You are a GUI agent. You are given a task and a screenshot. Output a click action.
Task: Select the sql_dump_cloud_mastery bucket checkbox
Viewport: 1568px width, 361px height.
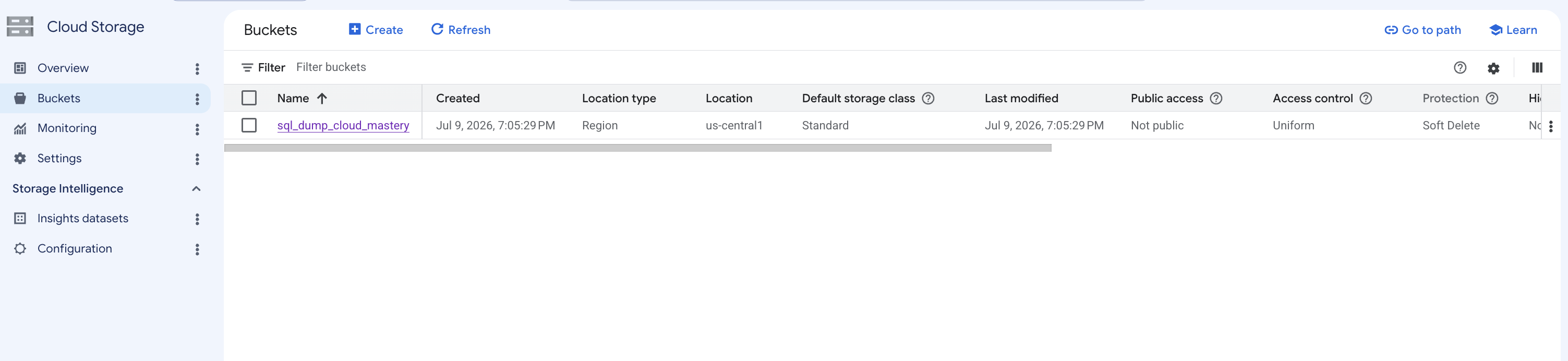(249, 125)
